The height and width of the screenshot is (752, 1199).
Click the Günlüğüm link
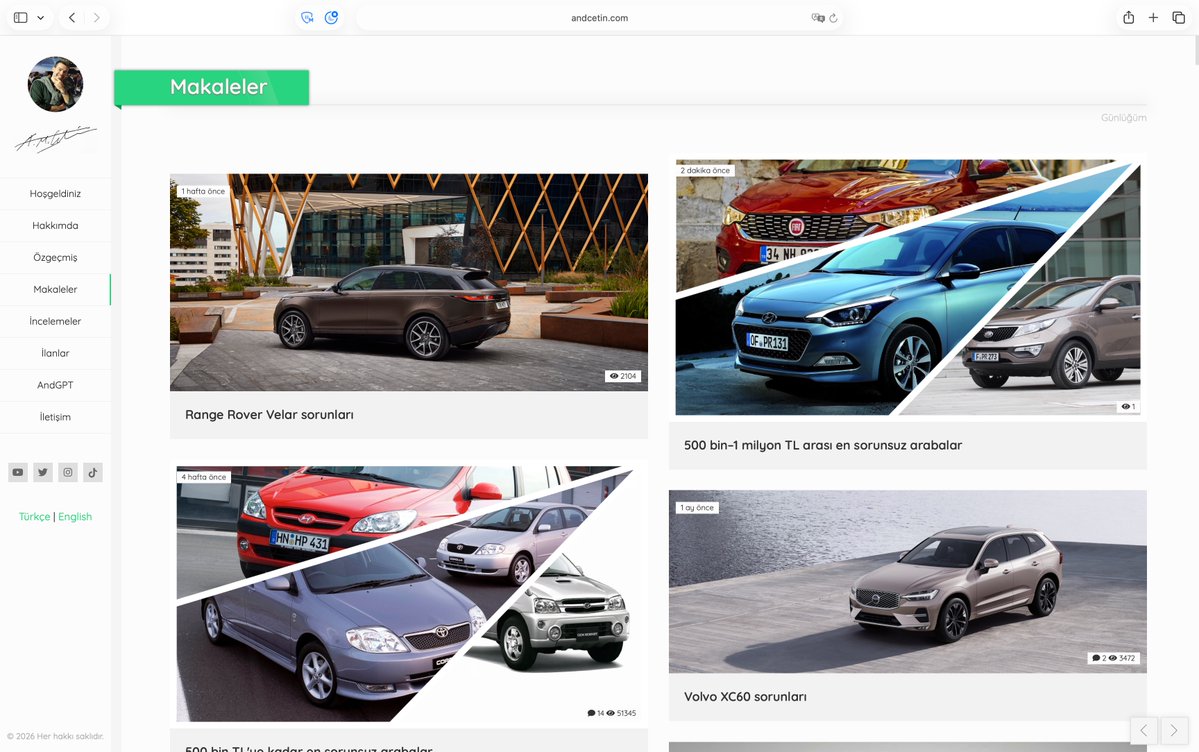coord(1123,118)
